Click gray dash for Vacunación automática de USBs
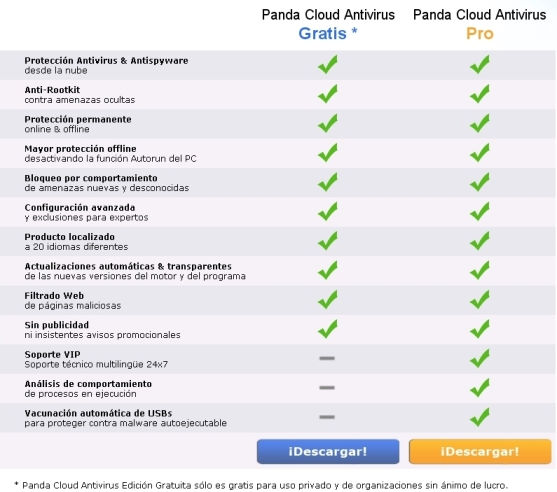 pos(327,417)
